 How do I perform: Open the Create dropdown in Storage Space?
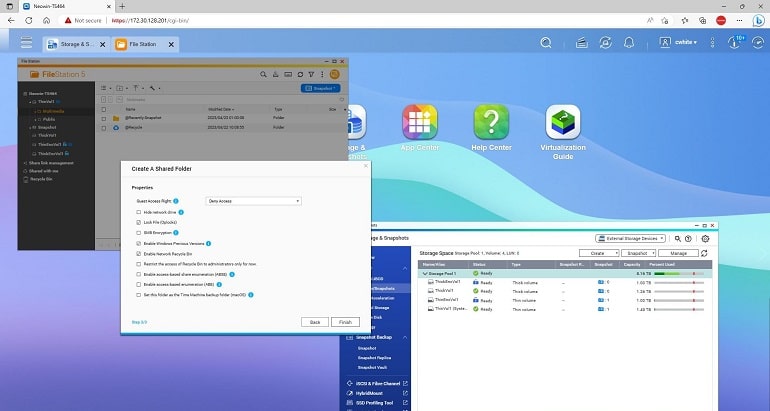(599, 253)
